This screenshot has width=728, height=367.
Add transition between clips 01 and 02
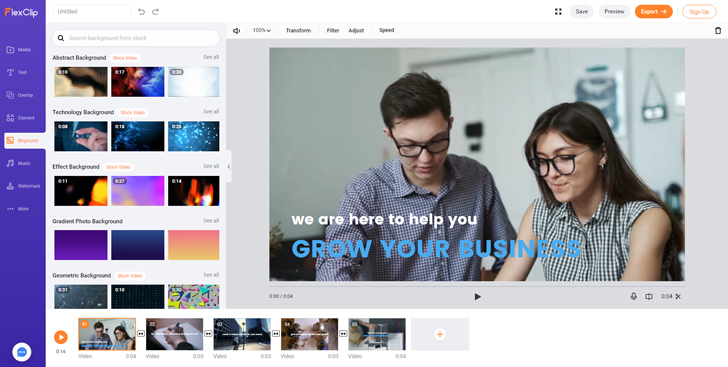pos(141,334)
